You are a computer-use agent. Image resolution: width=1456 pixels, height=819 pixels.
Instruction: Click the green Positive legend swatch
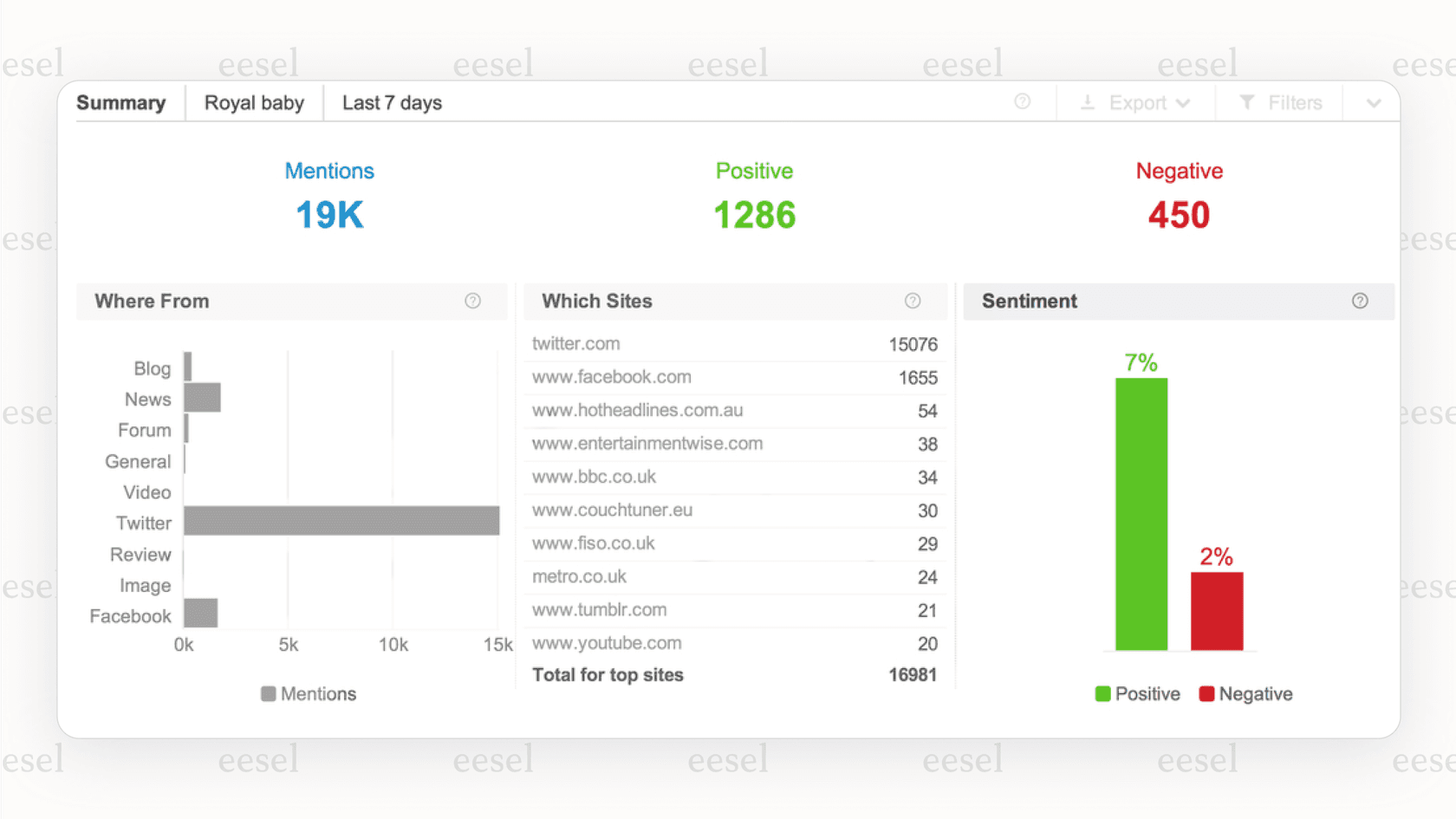click(x=1102, y=693)
